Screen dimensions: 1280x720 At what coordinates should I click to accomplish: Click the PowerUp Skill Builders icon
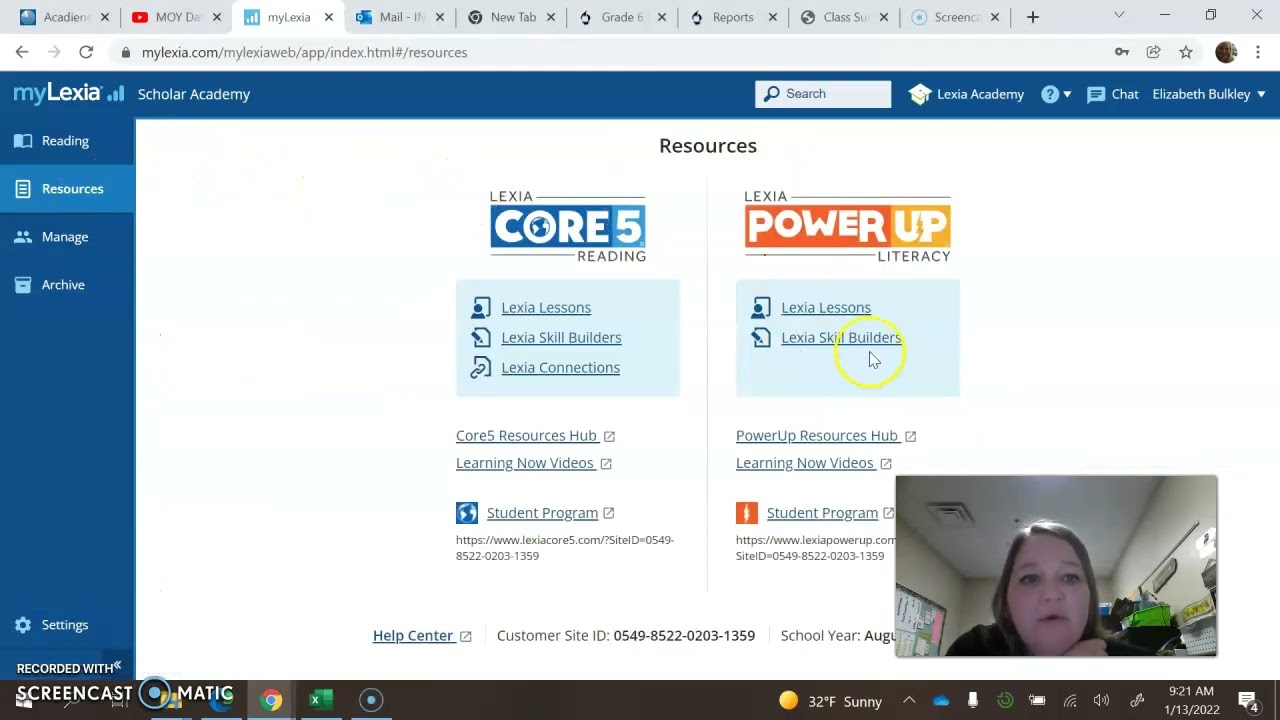click(761, 338)
